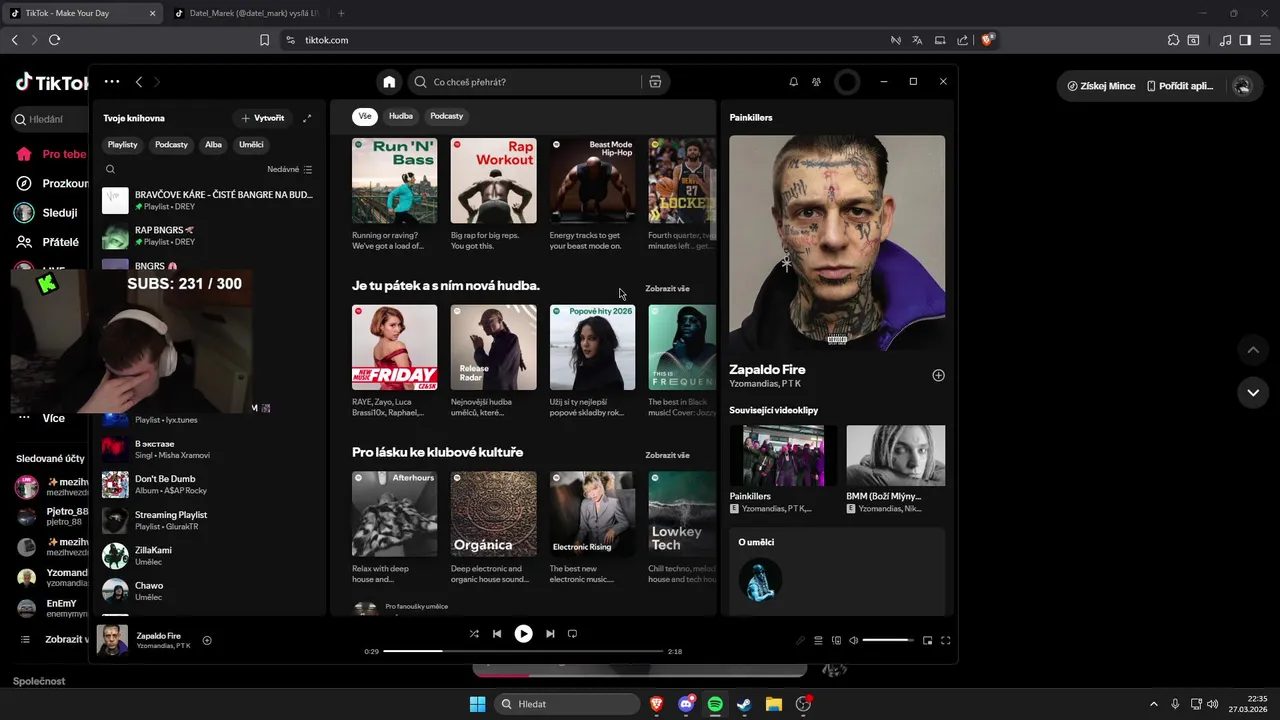
Task: Open Windows Start menu
Action: (477, 704)
